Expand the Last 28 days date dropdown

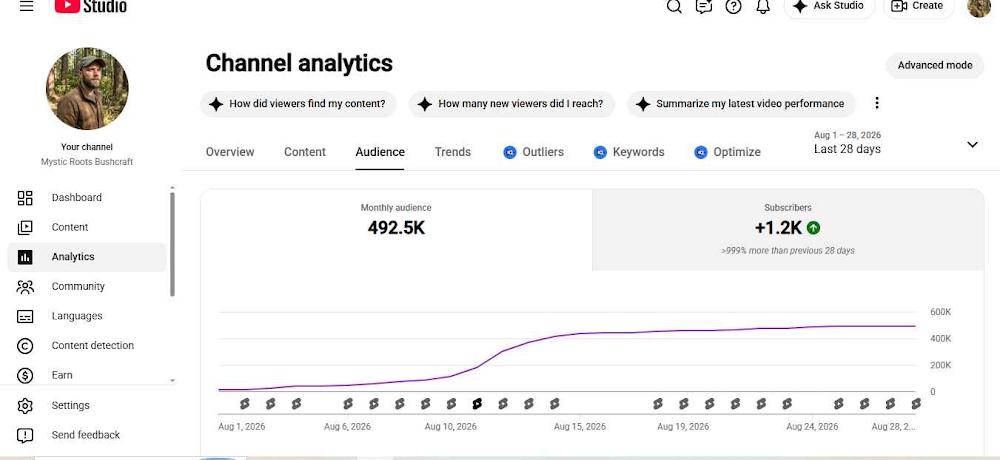(x=972, y=144)
